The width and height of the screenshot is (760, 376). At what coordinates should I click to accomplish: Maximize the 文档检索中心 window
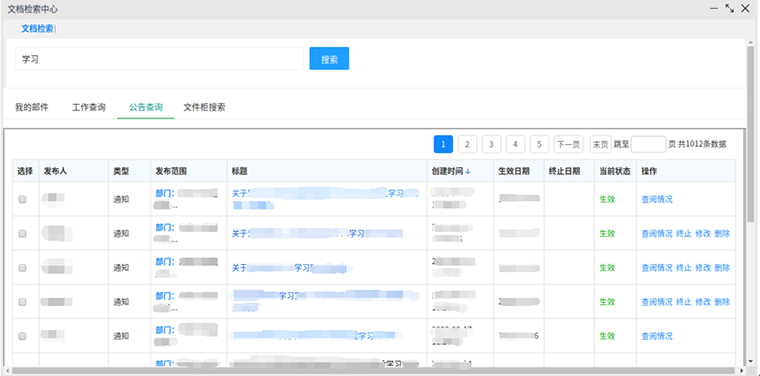pyautogui.click(x=729, y=8)
